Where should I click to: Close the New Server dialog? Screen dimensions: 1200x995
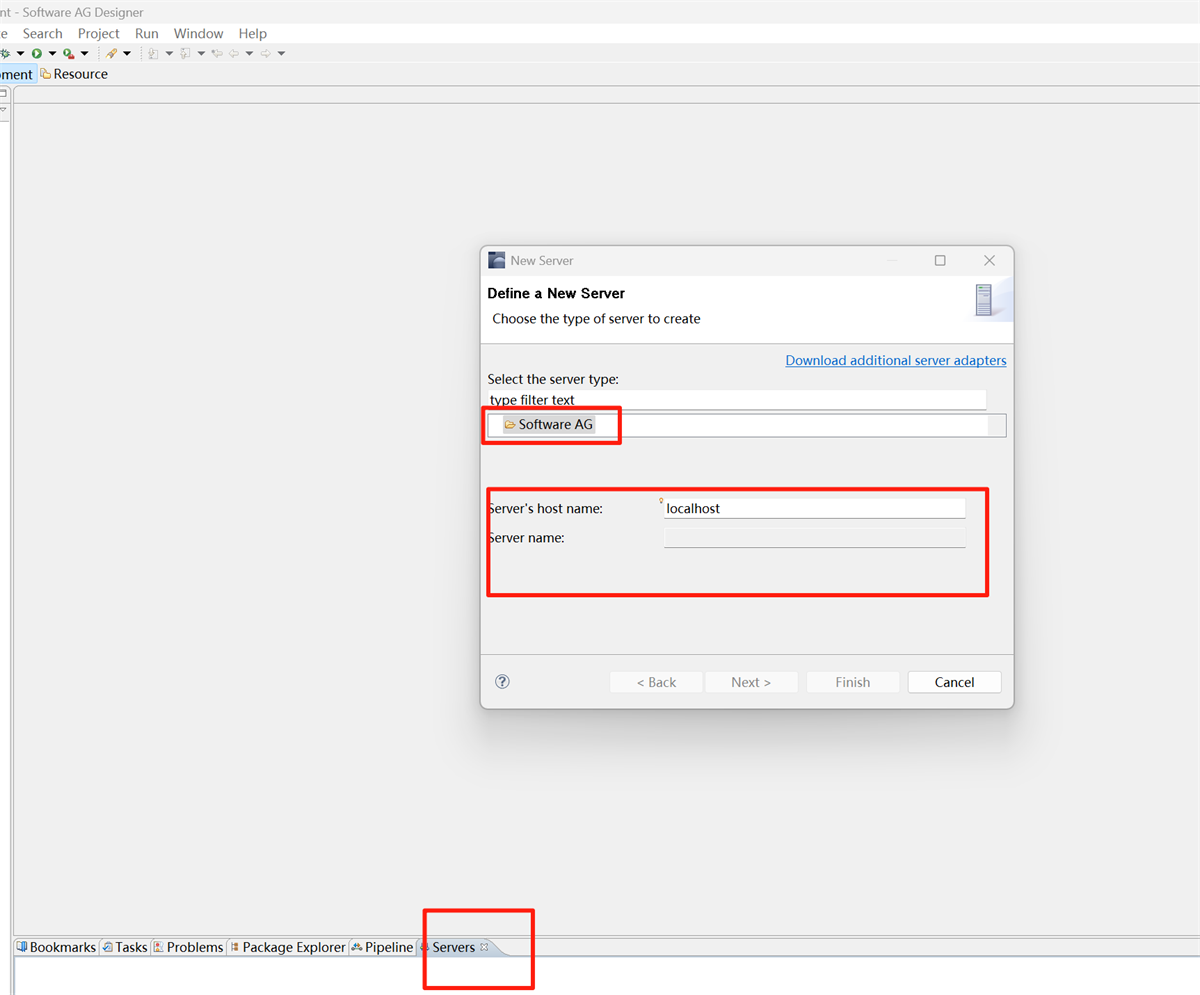[989, 260]
